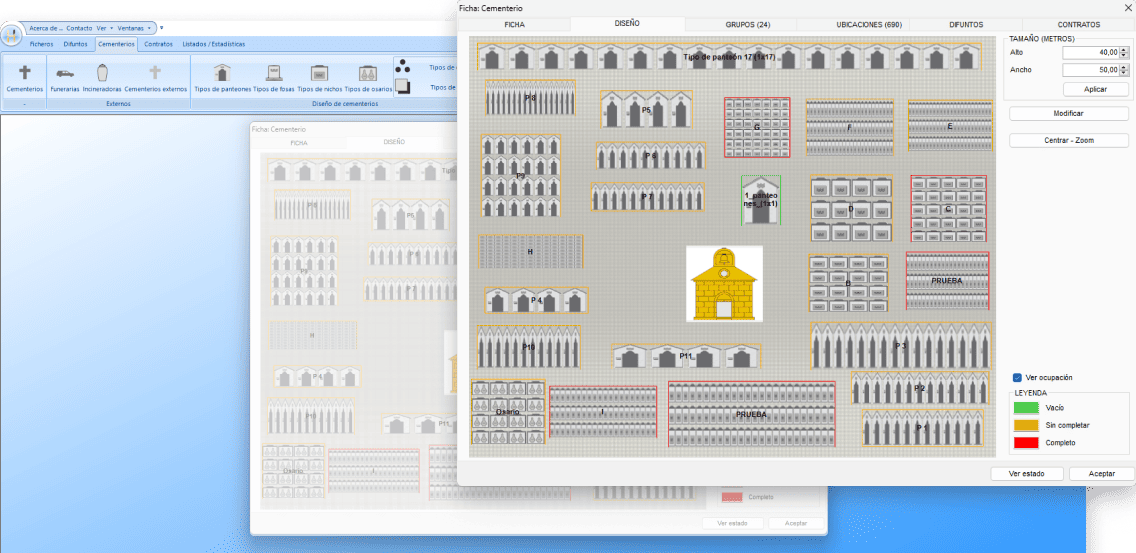The width and height of the screenshot is (1136, 553).
Task: Expand the Ver dropdown menu
Action: tap(104, 28)
